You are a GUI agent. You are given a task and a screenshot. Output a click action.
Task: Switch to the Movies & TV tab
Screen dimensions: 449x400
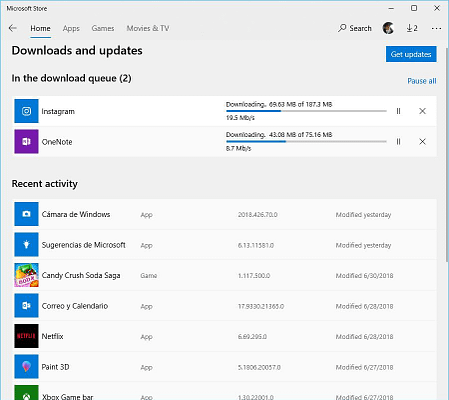148,28
